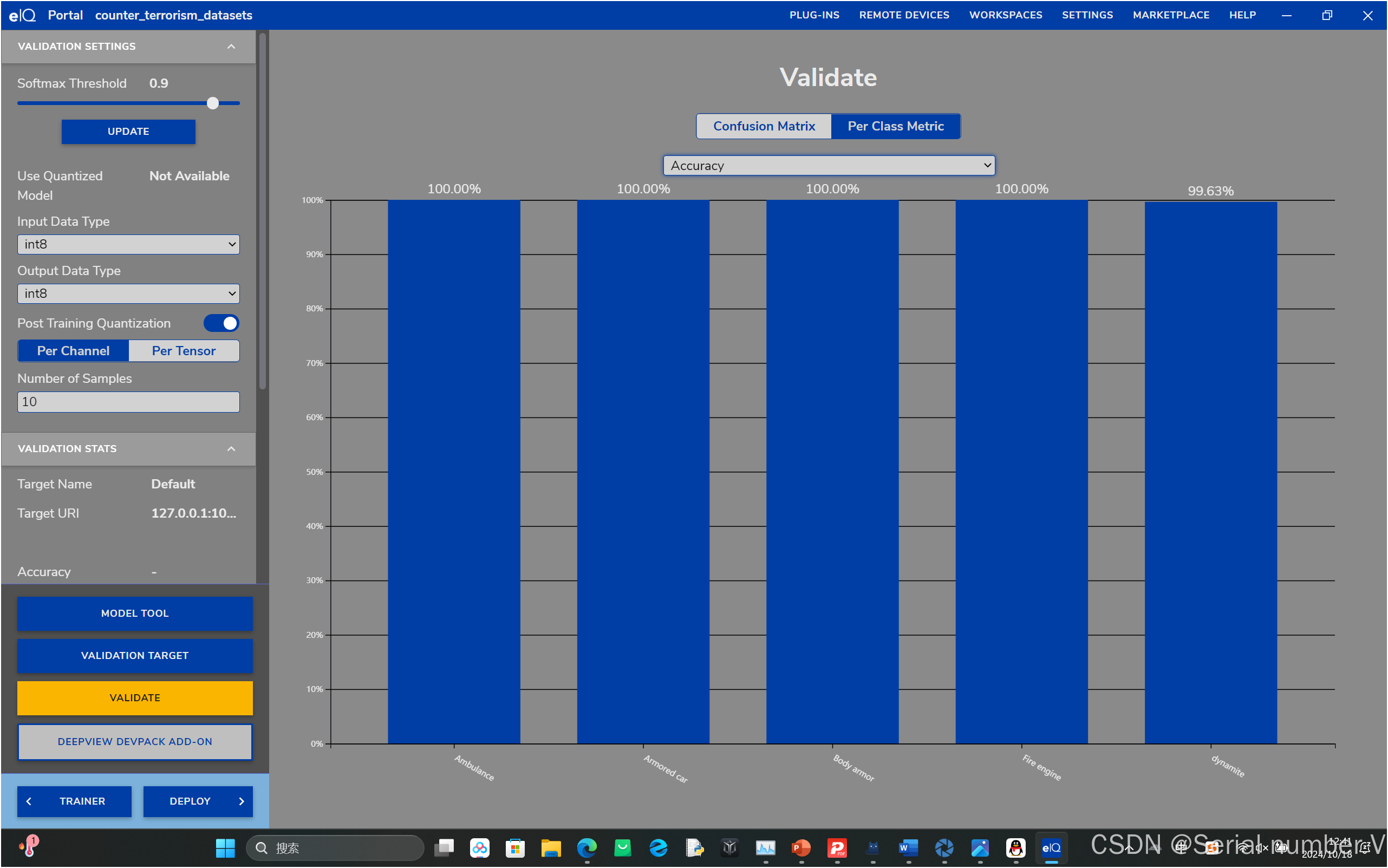Open the Accuracy metric dropdown
1388x868 pixels.
(829, 165)
